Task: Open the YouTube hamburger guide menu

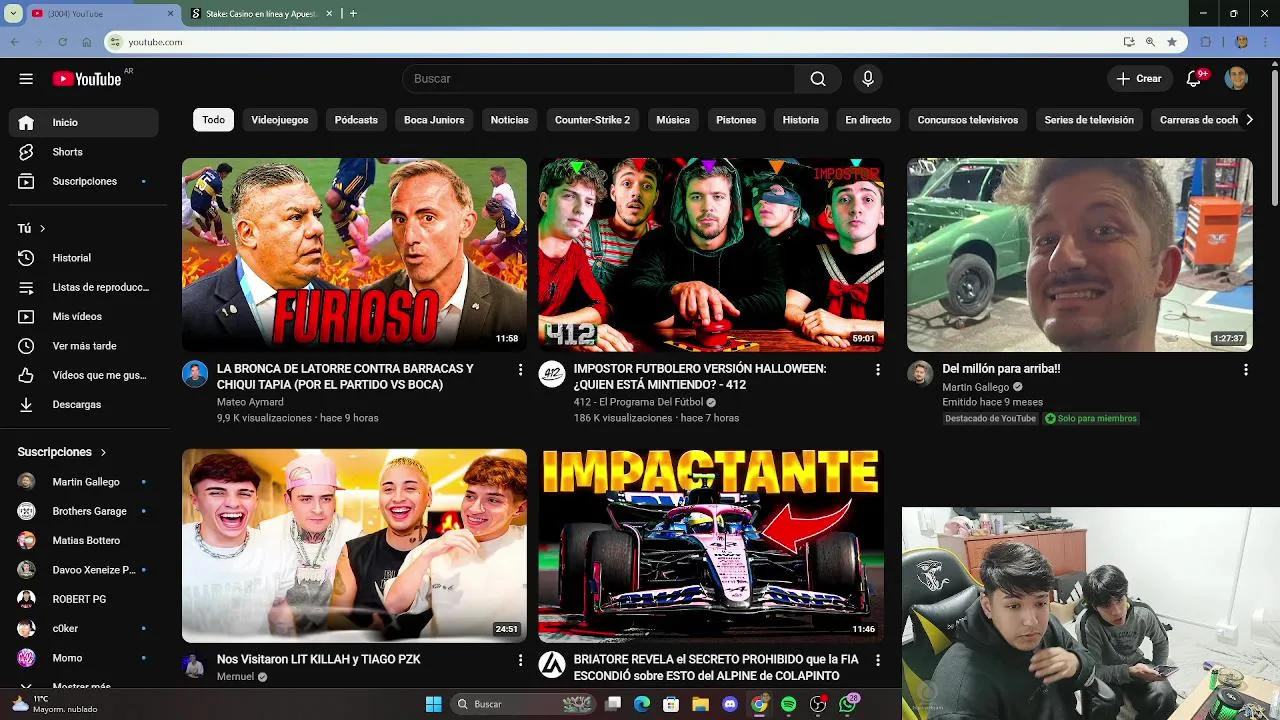Action: pyautogui.click(x=26, y=79)
